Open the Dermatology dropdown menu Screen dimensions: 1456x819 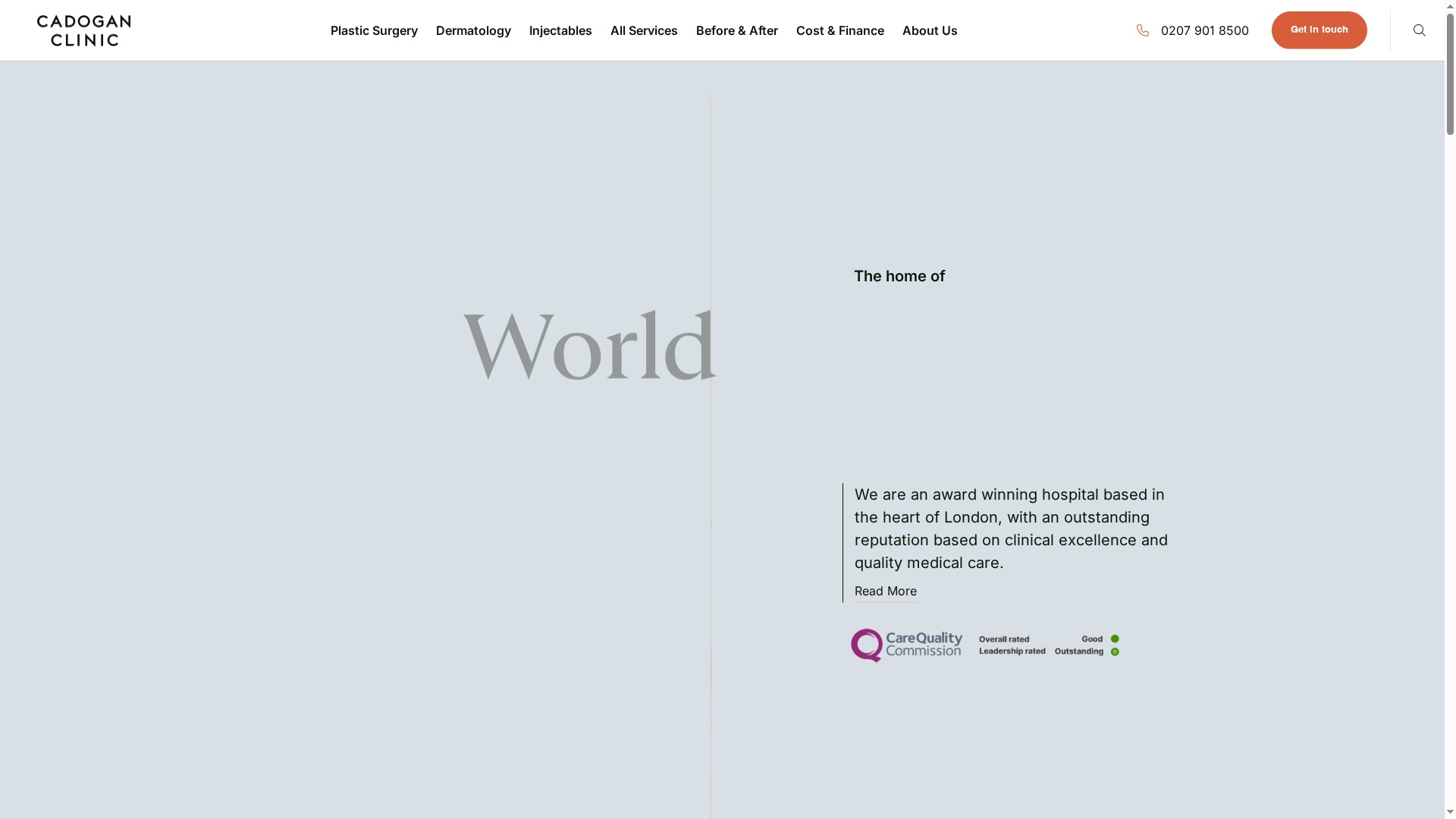click(473, 30)
